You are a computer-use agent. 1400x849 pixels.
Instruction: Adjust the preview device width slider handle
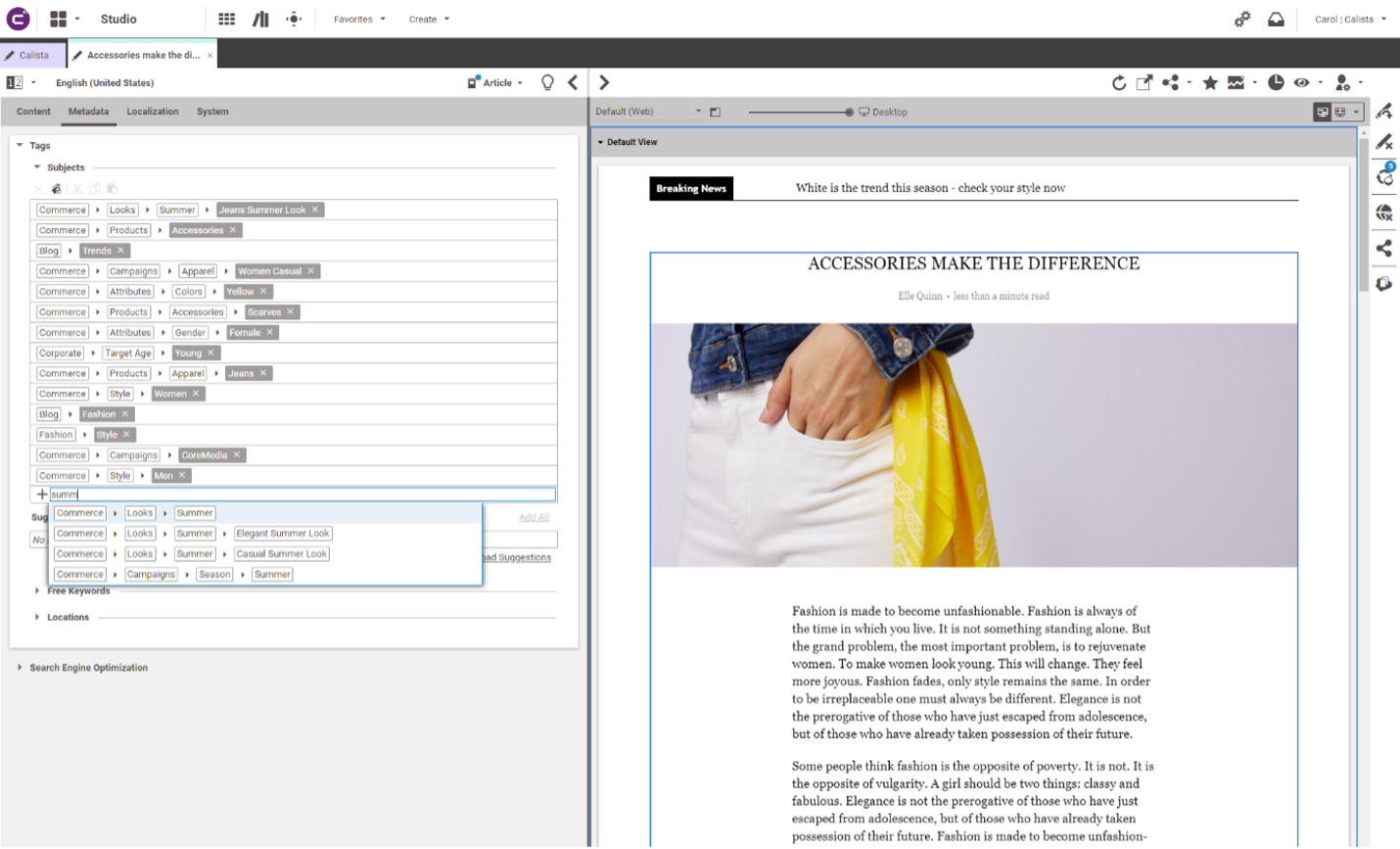(849, 112)
